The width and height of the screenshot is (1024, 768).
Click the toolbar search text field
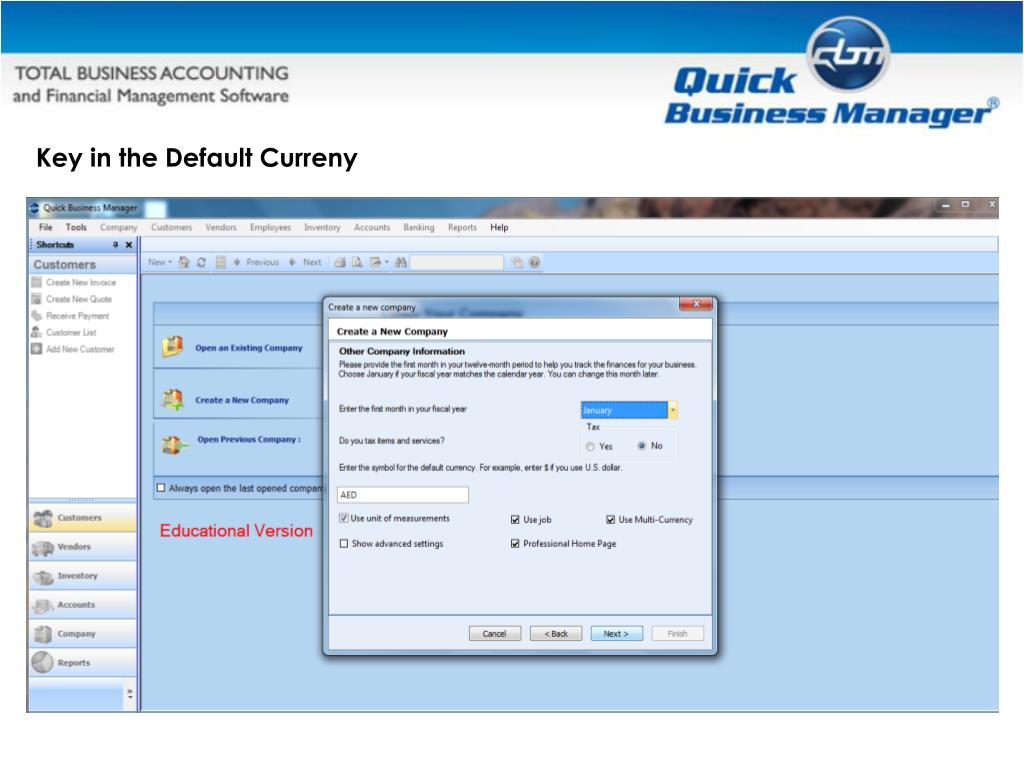457,263
